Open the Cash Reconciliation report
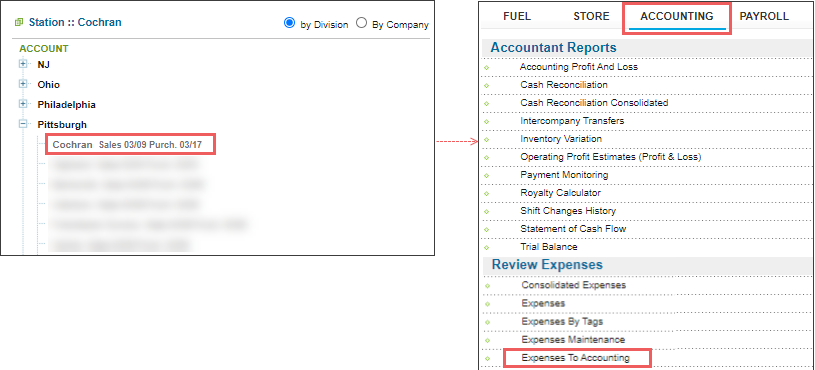Screen dimensions: 815x370 [x=564, y=84]
